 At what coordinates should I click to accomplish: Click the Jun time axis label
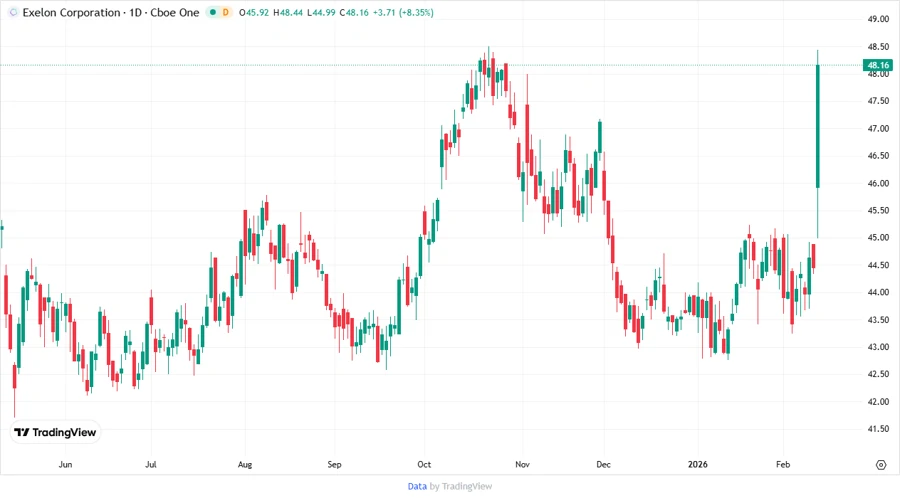point(65,464)
